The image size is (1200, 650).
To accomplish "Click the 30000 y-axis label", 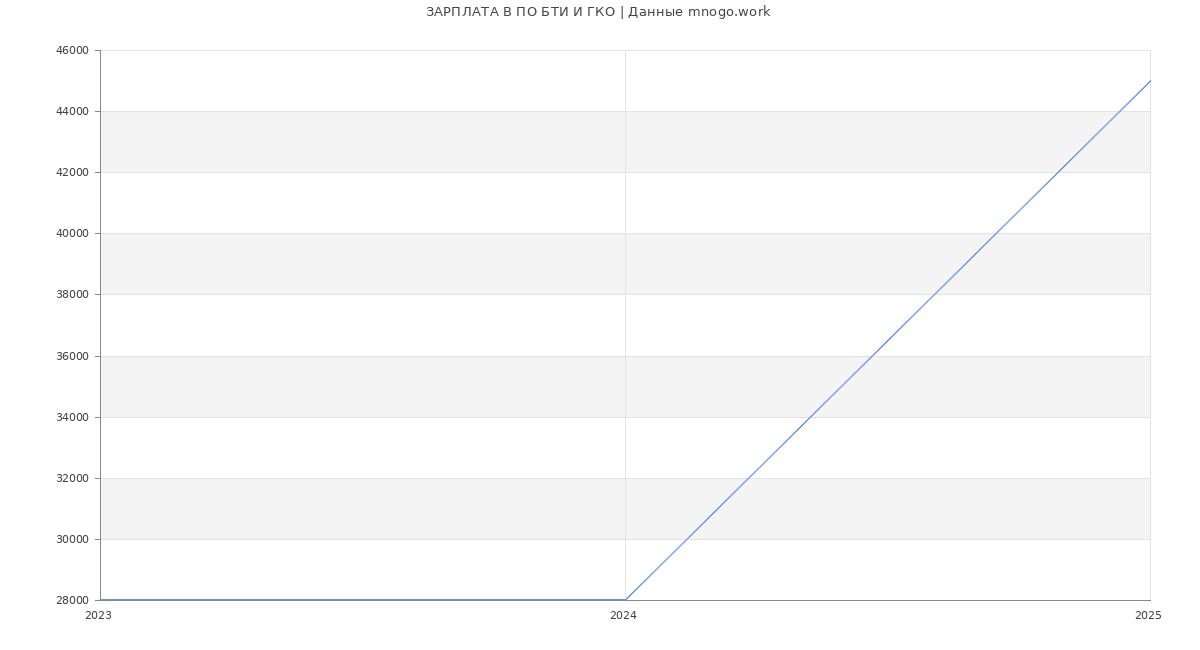I will [x=74, y=539].
